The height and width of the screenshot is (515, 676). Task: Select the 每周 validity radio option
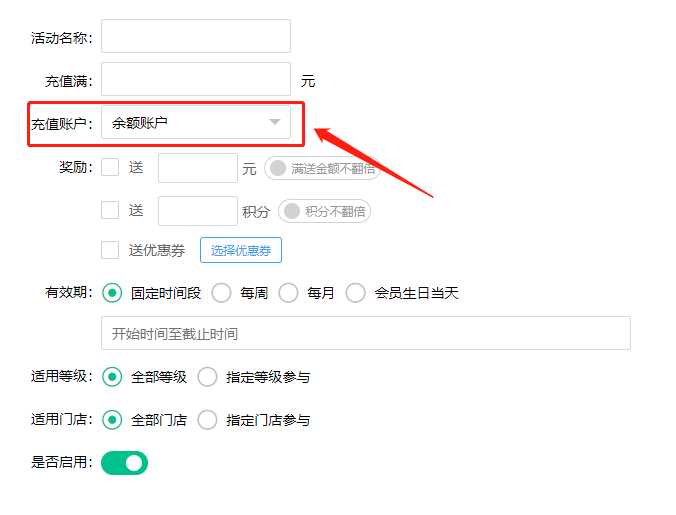point(221,293)
